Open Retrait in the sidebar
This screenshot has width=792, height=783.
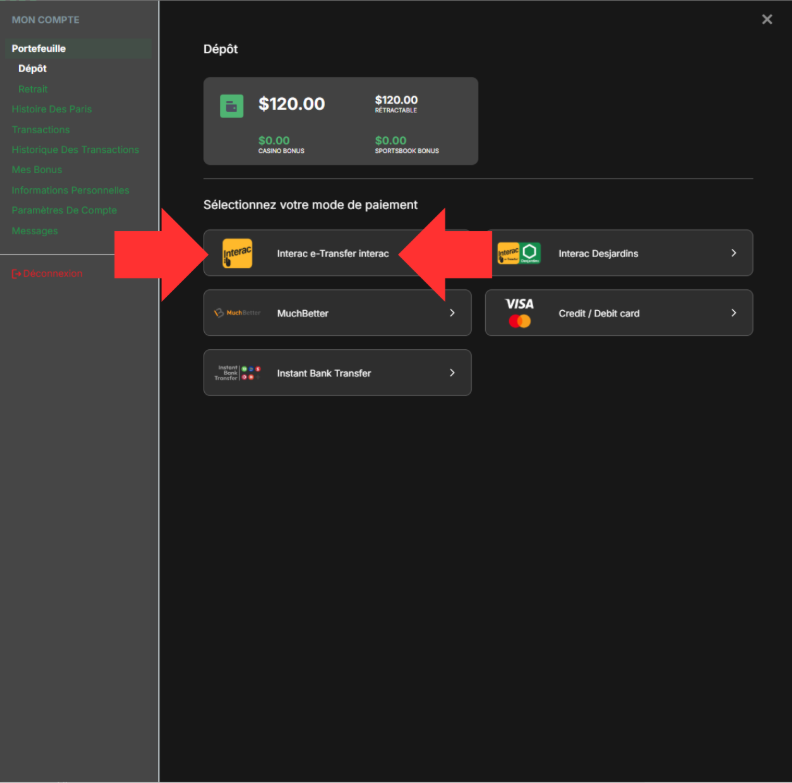[x=33, y=89]
